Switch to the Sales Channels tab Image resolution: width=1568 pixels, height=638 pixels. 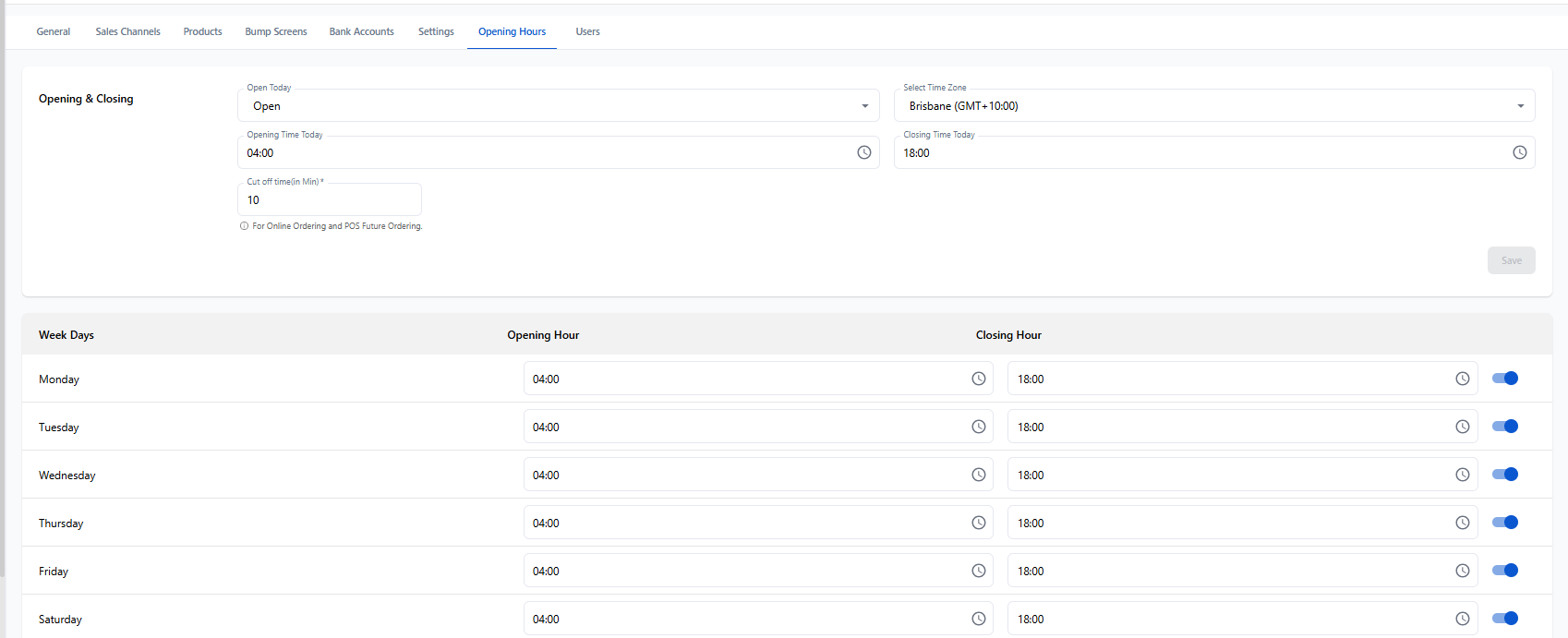coord(127,31)
